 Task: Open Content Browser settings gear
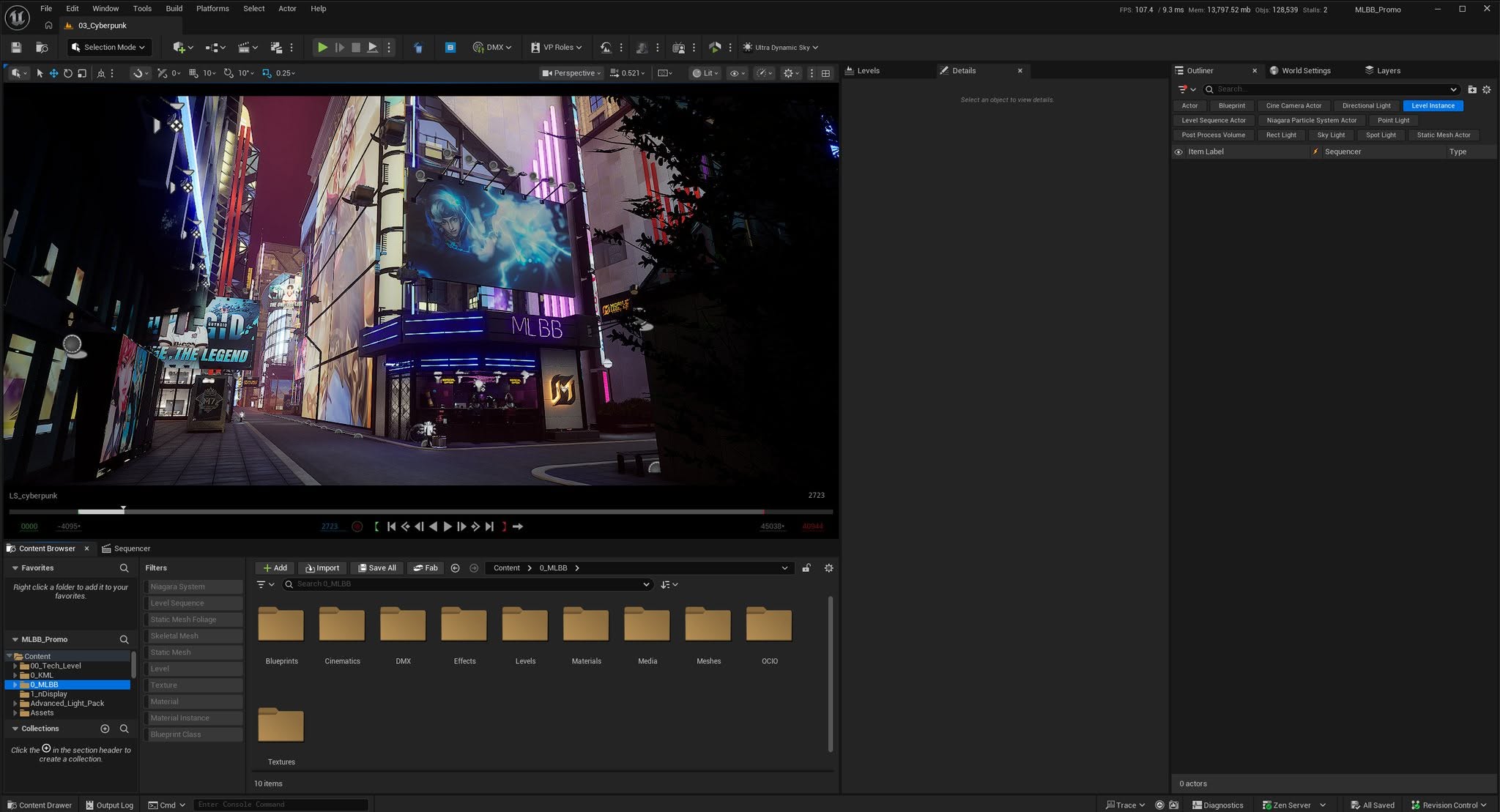point(828,568)
